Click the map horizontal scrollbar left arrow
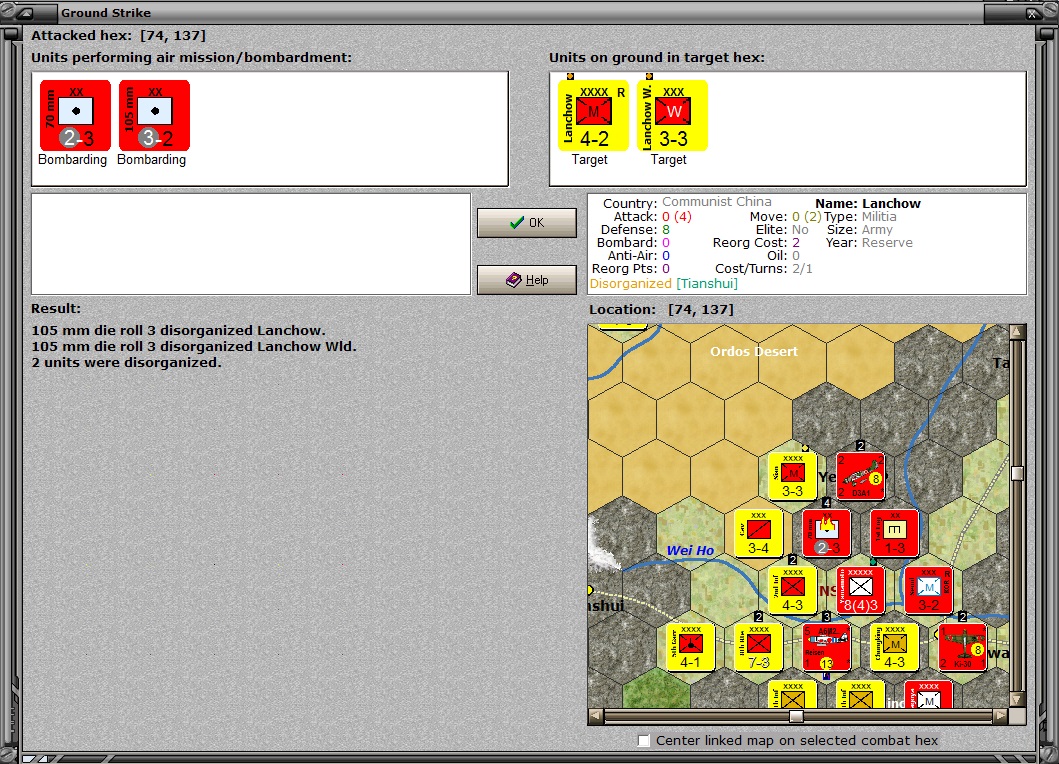 coord(596,715)
